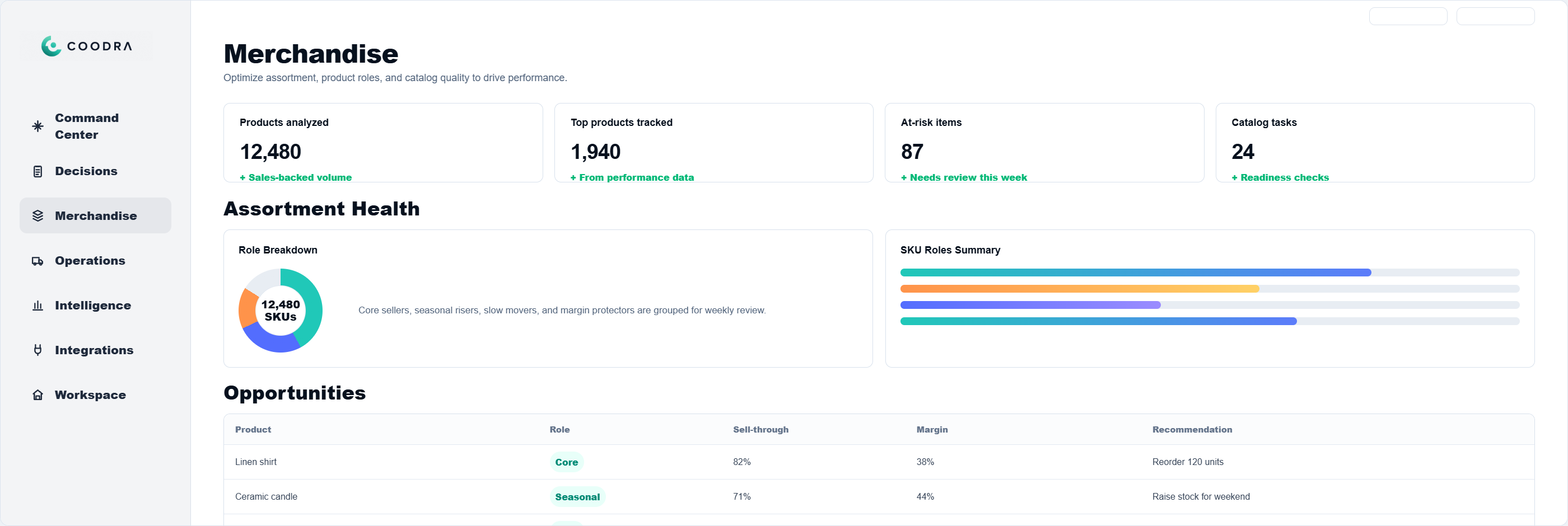Click the Top products tracked value 1,940

(595, 152)
